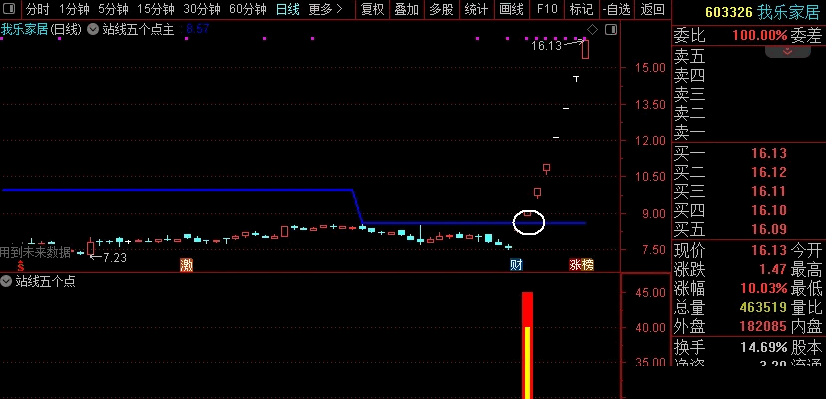Click the 换手 value 14.69%
This screenshot has width=826, height=399.
763,347
